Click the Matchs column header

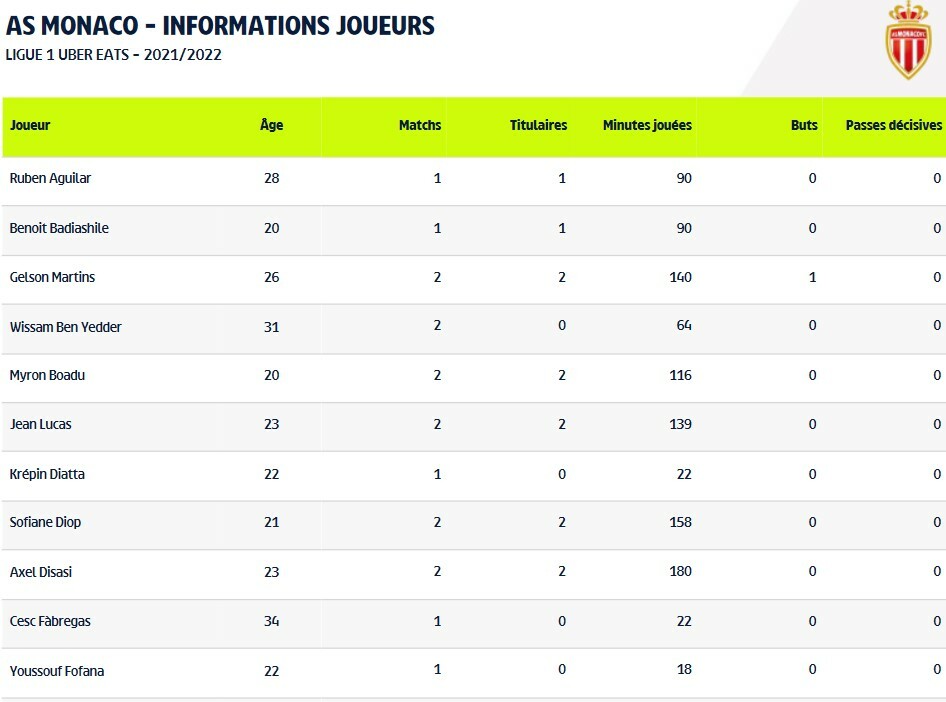point(419,126)
